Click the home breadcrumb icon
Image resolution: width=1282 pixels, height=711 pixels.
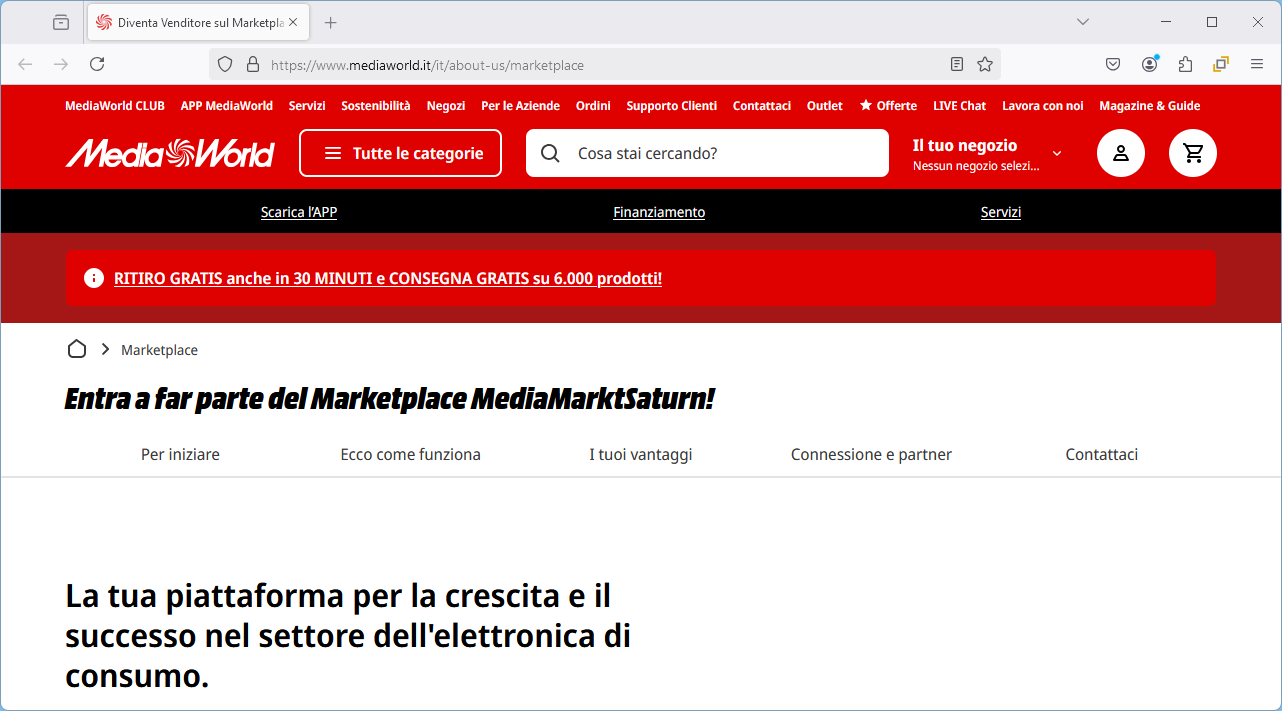[77, 349]
